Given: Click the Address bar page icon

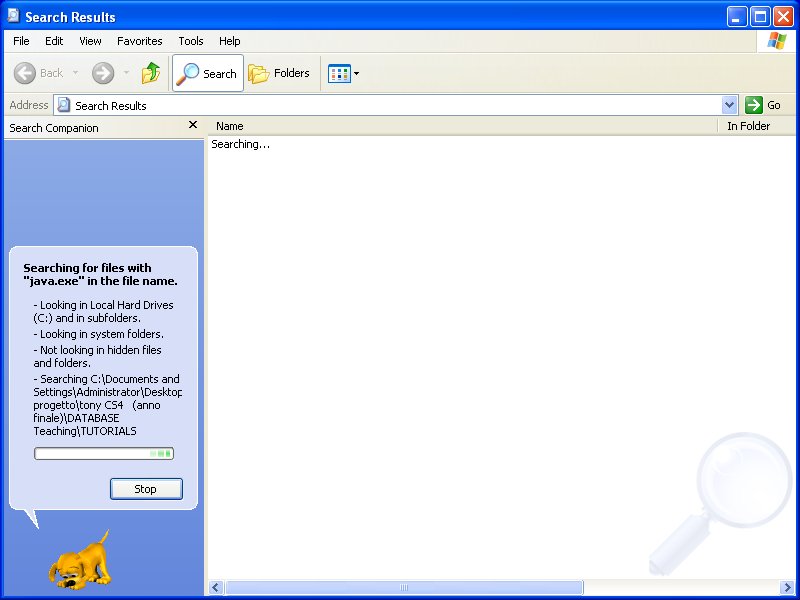Looking at the screenshot, I should pyautogui.click(x=64, y=105).
